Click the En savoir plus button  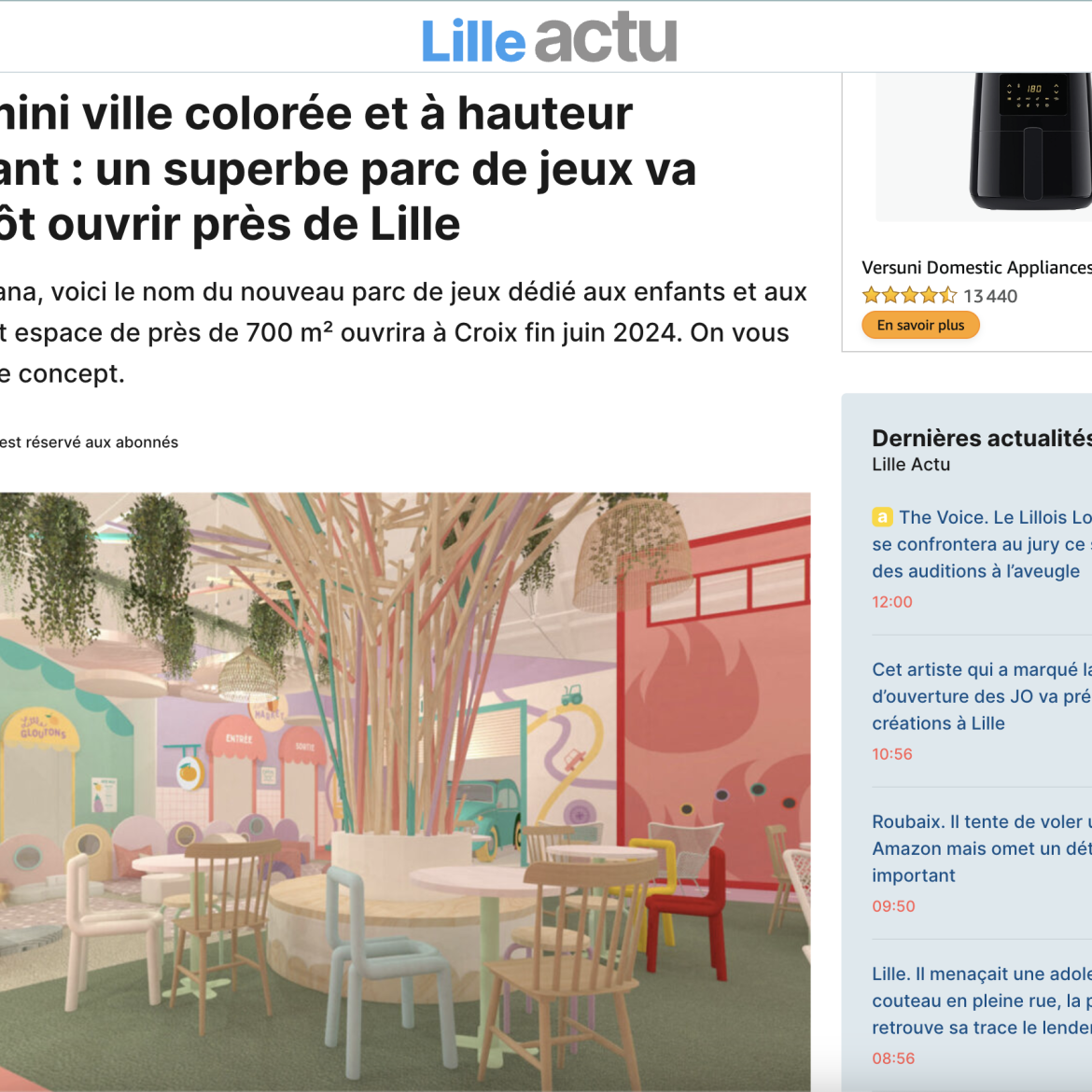pos(920,325)
